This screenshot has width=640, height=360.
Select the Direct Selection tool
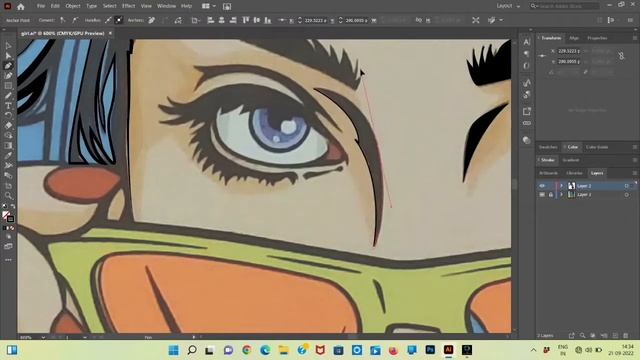point(8,56)
